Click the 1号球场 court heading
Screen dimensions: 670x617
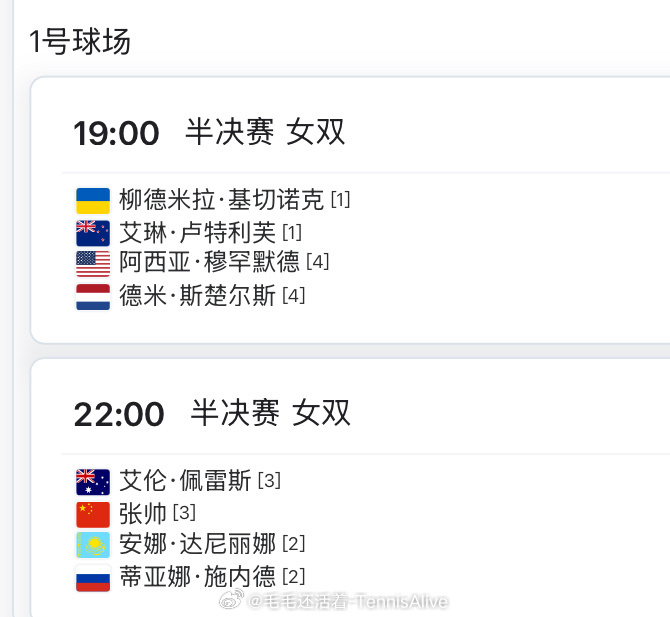(79, 41)
